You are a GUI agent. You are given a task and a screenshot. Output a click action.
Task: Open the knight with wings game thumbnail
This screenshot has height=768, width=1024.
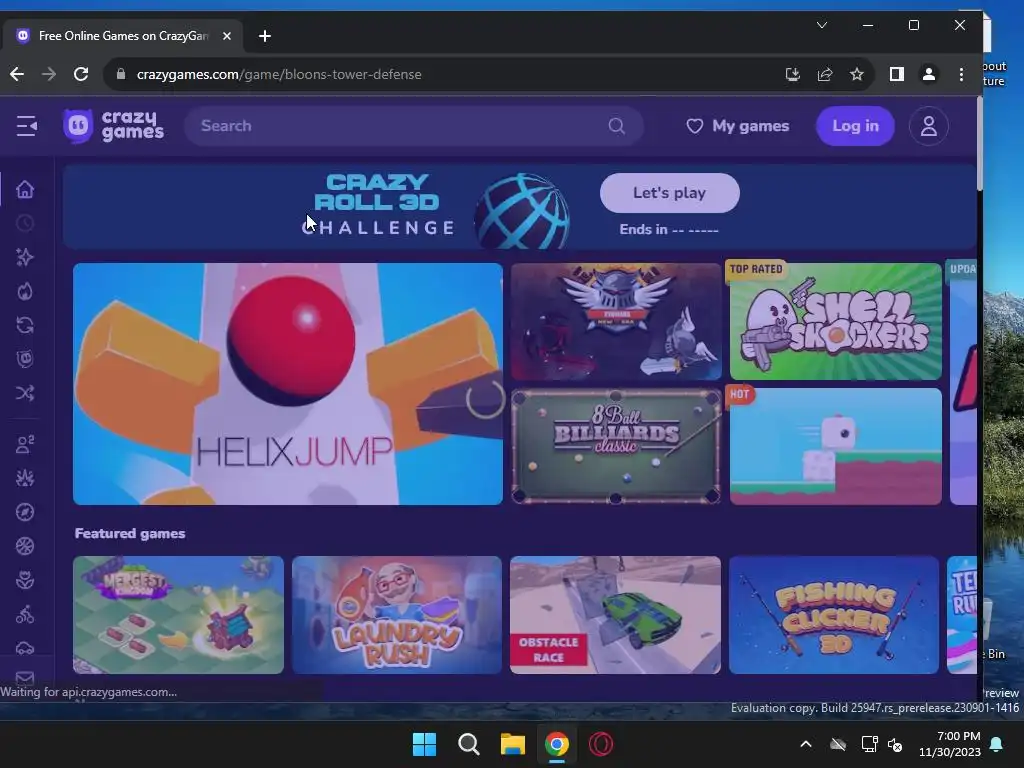(616, 321)
